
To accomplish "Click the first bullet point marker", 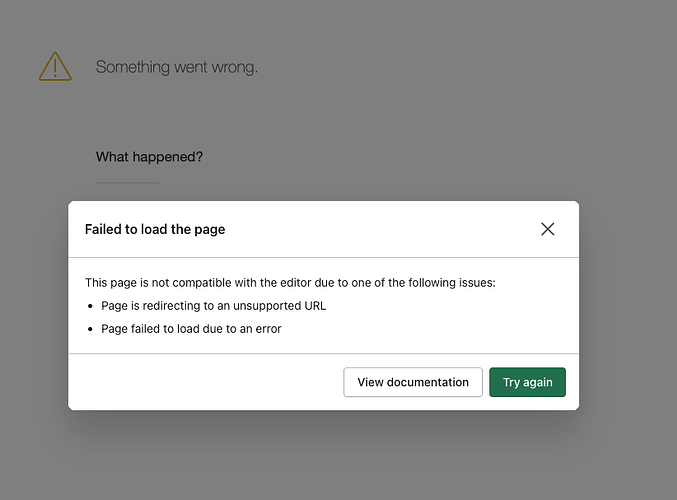I will pos(91,306).
